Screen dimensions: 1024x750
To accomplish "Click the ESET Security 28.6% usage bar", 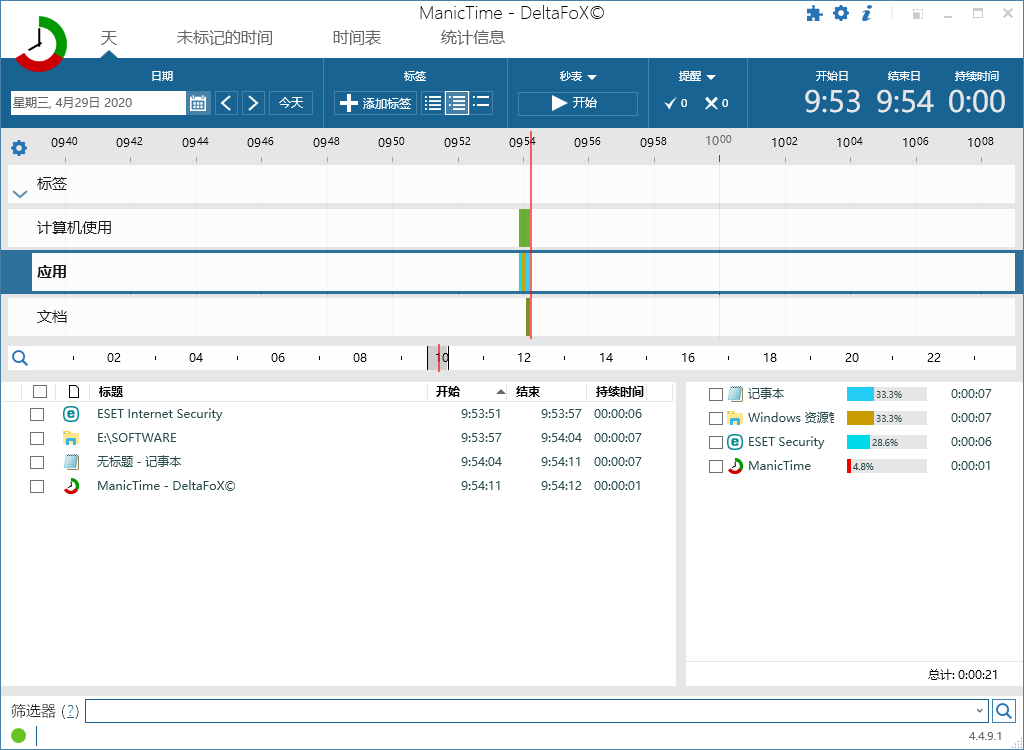I will [x=887, y=442].
